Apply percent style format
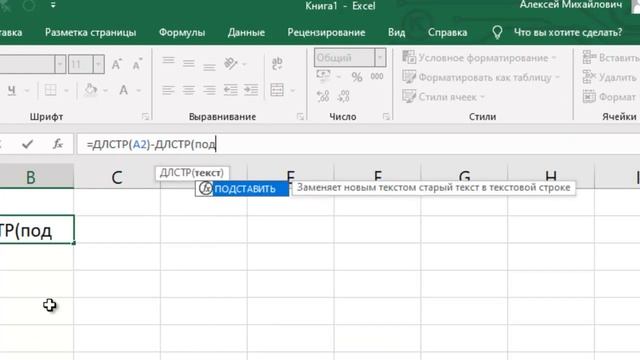Screen dimensions: 640x360 pos(357,77)
